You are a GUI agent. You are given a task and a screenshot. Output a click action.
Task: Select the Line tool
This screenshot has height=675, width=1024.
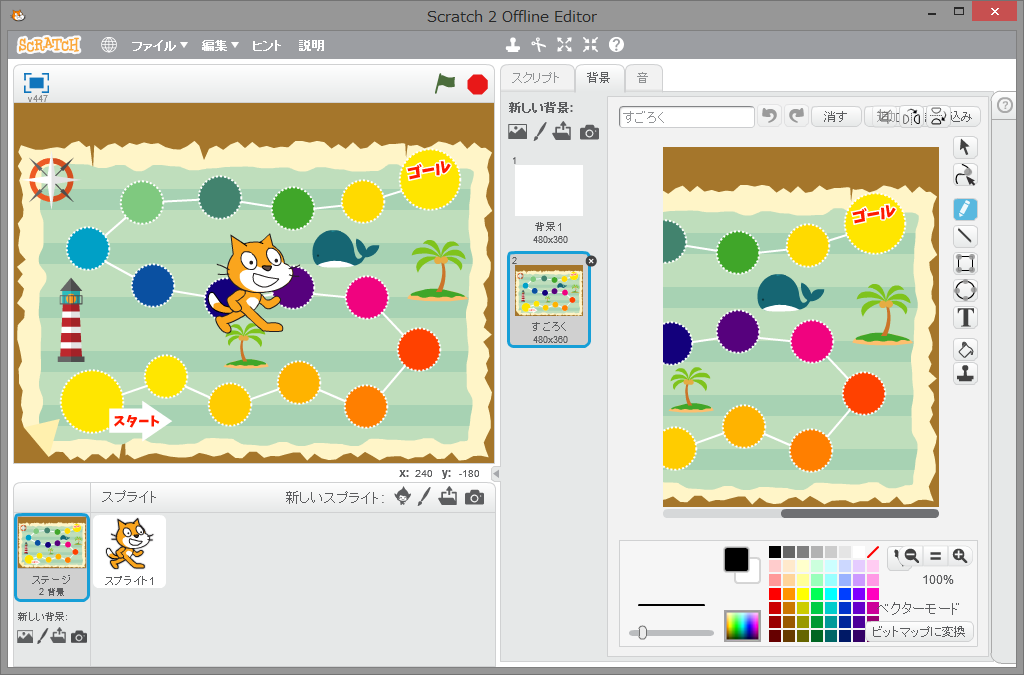tap(965, 236)
